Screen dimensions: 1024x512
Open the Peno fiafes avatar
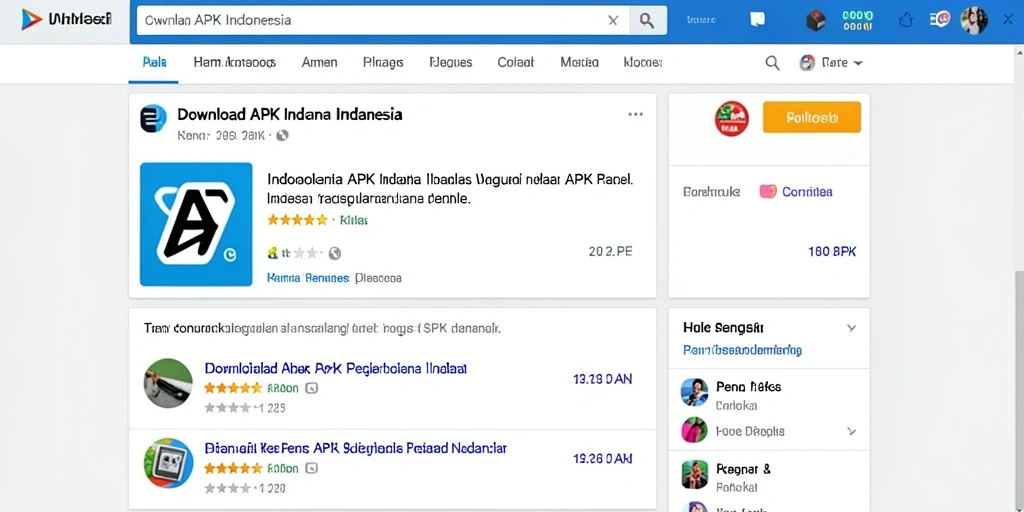(694, 392)
